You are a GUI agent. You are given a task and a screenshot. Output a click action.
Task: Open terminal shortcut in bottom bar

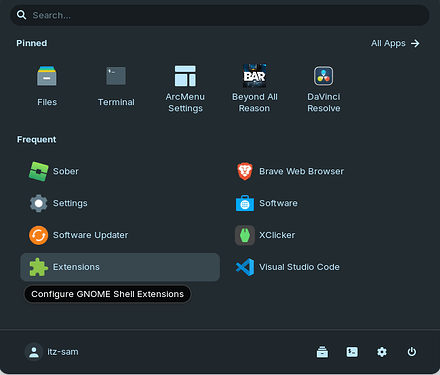click(352, 352)
